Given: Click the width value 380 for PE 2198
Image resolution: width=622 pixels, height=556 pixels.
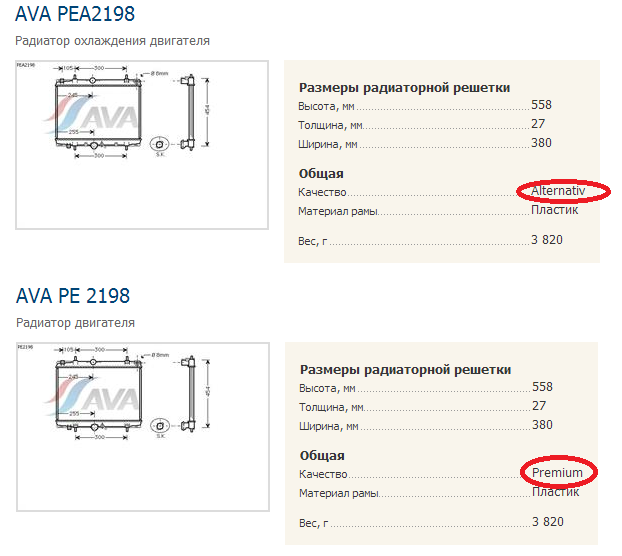Looking at the screenshot, I should tap(542, 424).
